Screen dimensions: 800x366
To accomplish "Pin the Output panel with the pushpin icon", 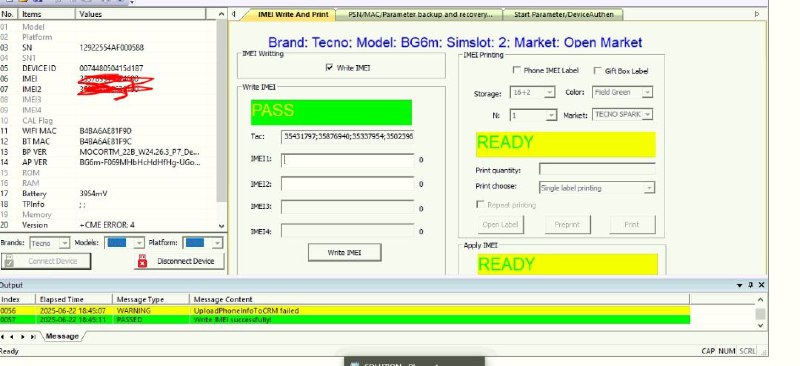I will [751, 285].
